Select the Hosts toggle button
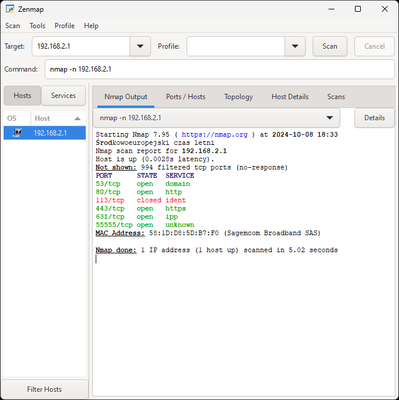 click(22, 96)
